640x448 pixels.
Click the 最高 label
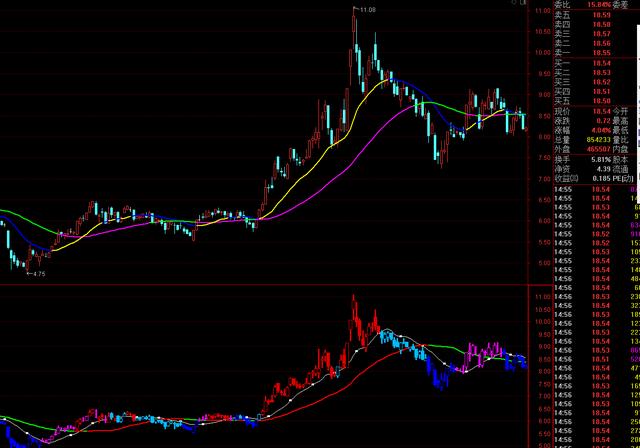(620, 121)
